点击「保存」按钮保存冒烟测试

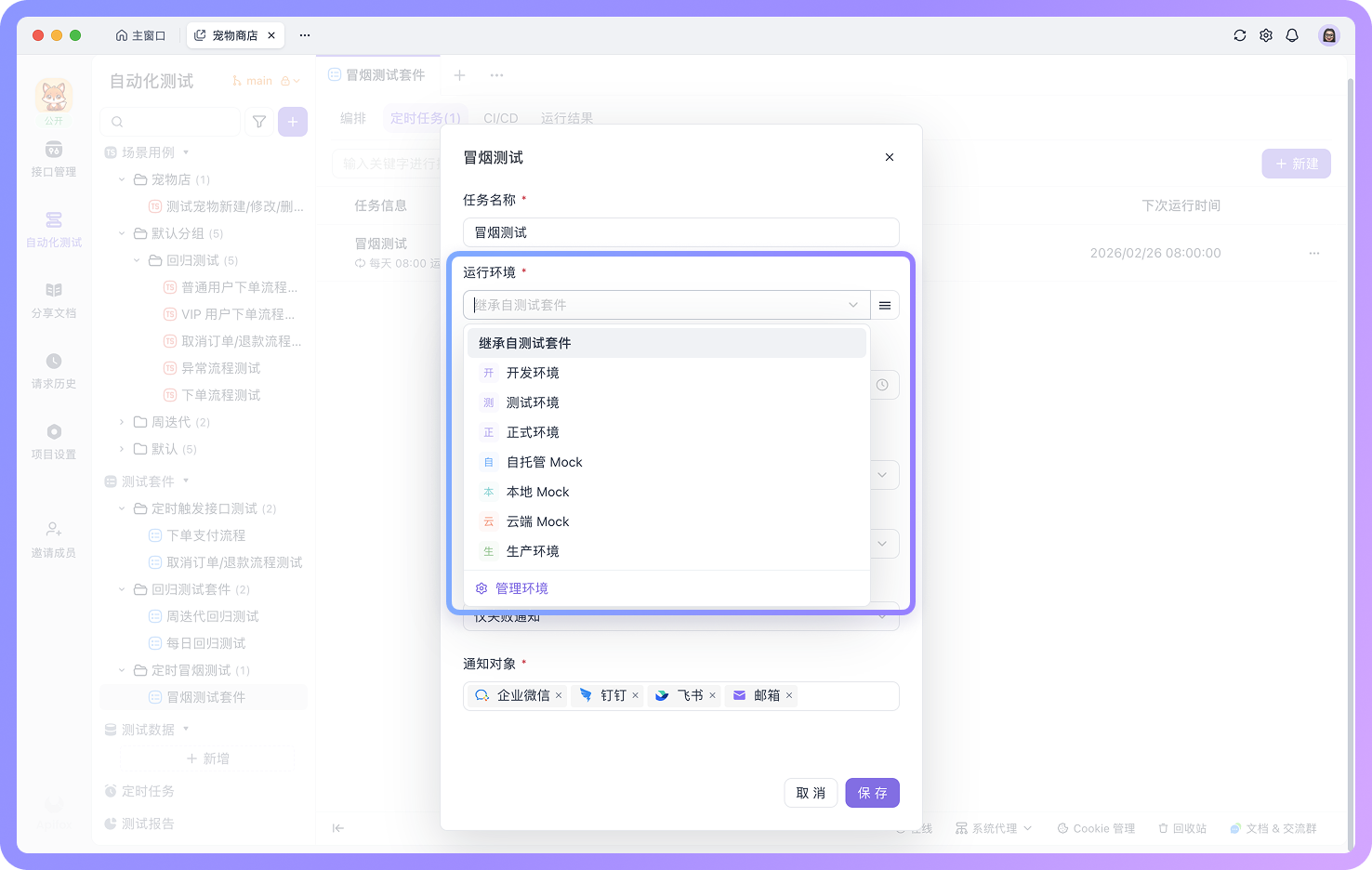[872, 792]
